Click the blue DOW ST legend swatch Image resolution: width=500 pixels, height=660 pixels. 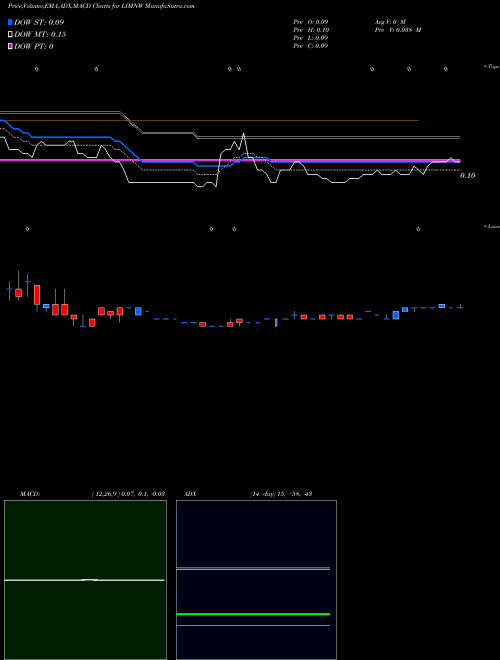coord(10,22)
